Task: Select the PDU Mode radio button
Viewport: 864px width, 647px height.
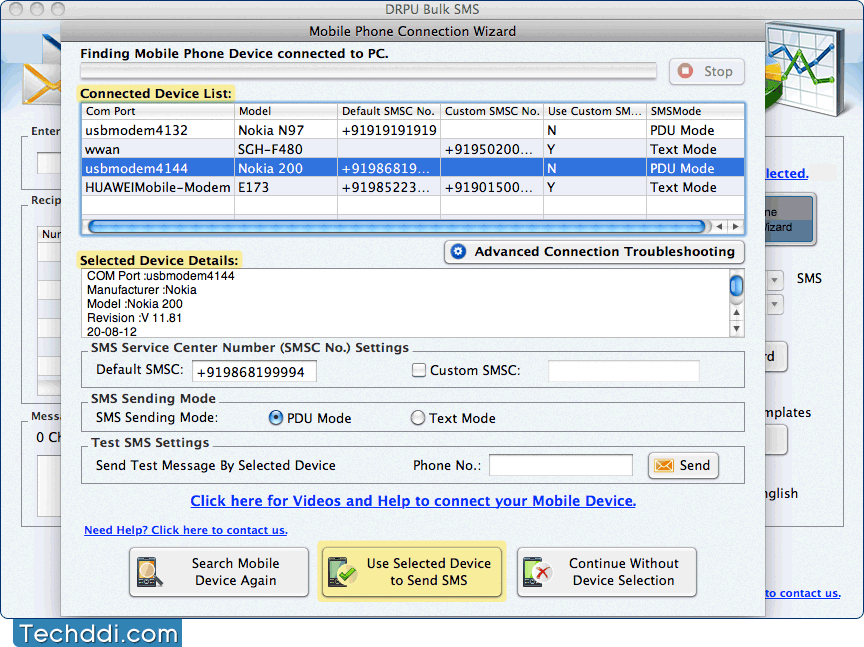Action: (276, 418)
